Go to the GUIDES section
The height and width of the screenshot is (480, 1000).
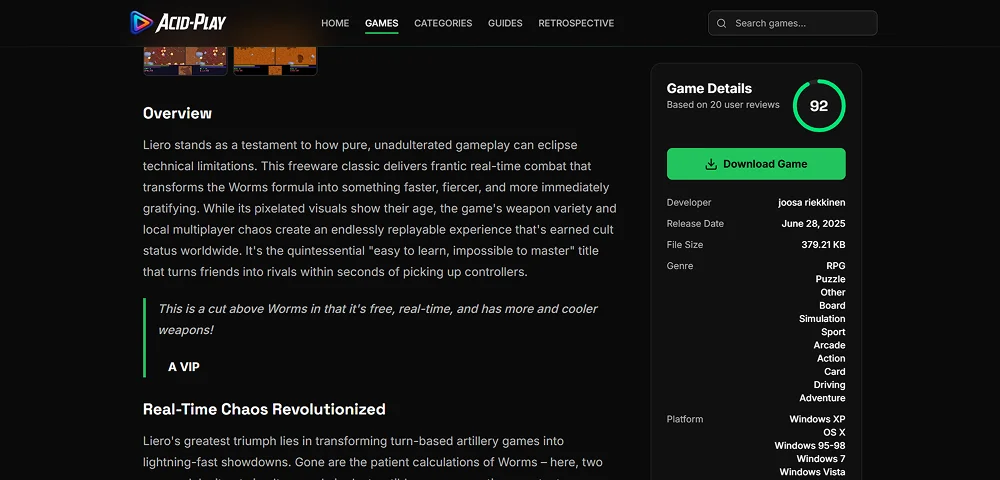coord(505,23)
